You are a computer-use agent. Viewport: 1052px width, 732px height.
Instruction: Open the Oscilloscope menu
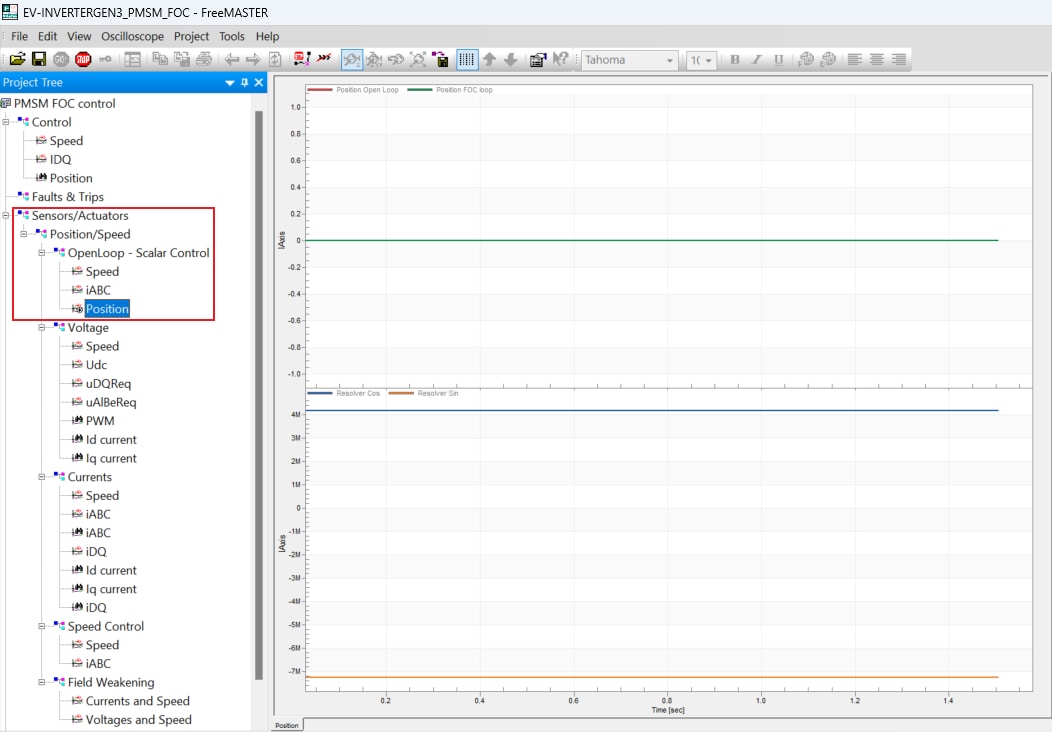(132, 36)
